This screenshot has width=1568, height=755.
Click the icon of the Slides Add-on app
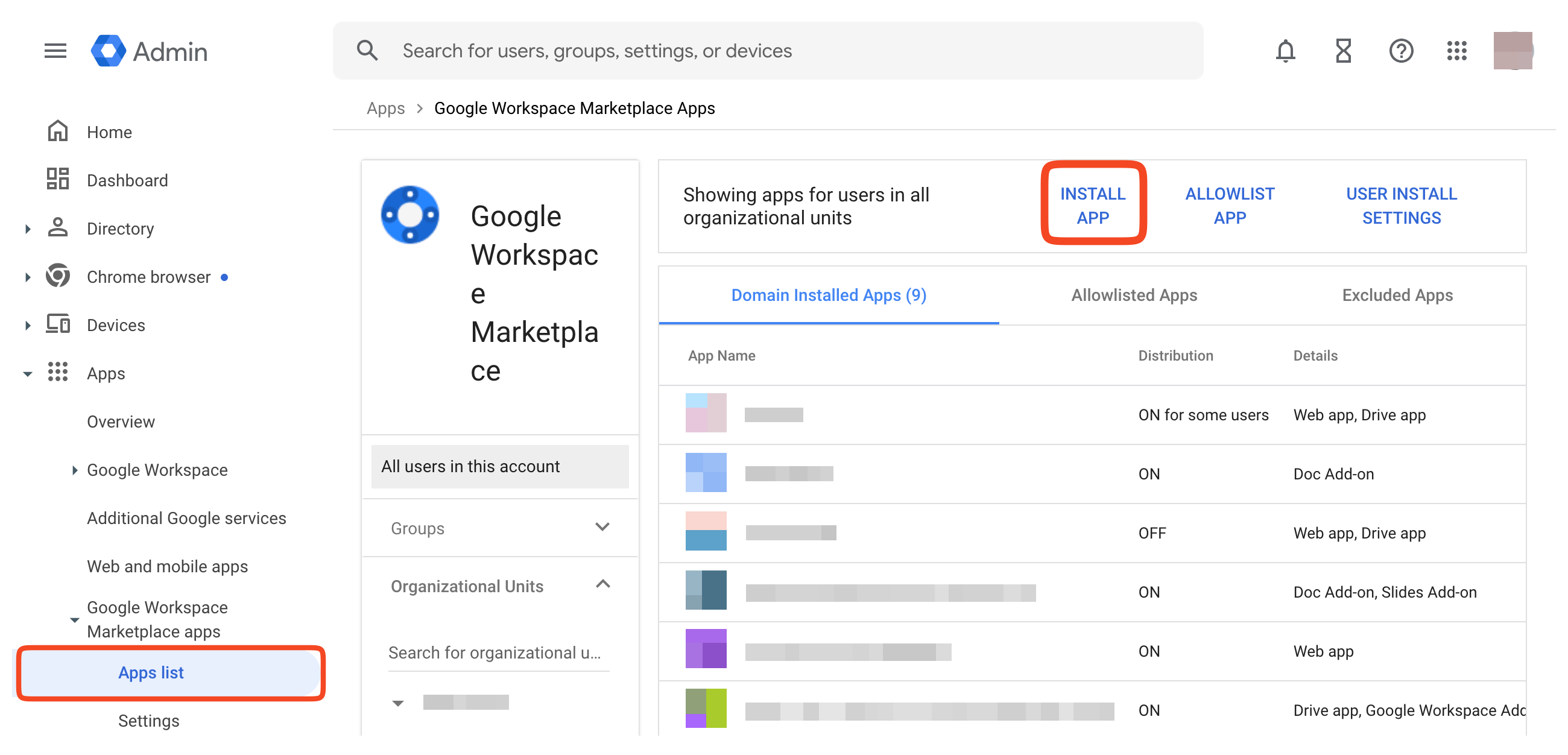point(706,590)
